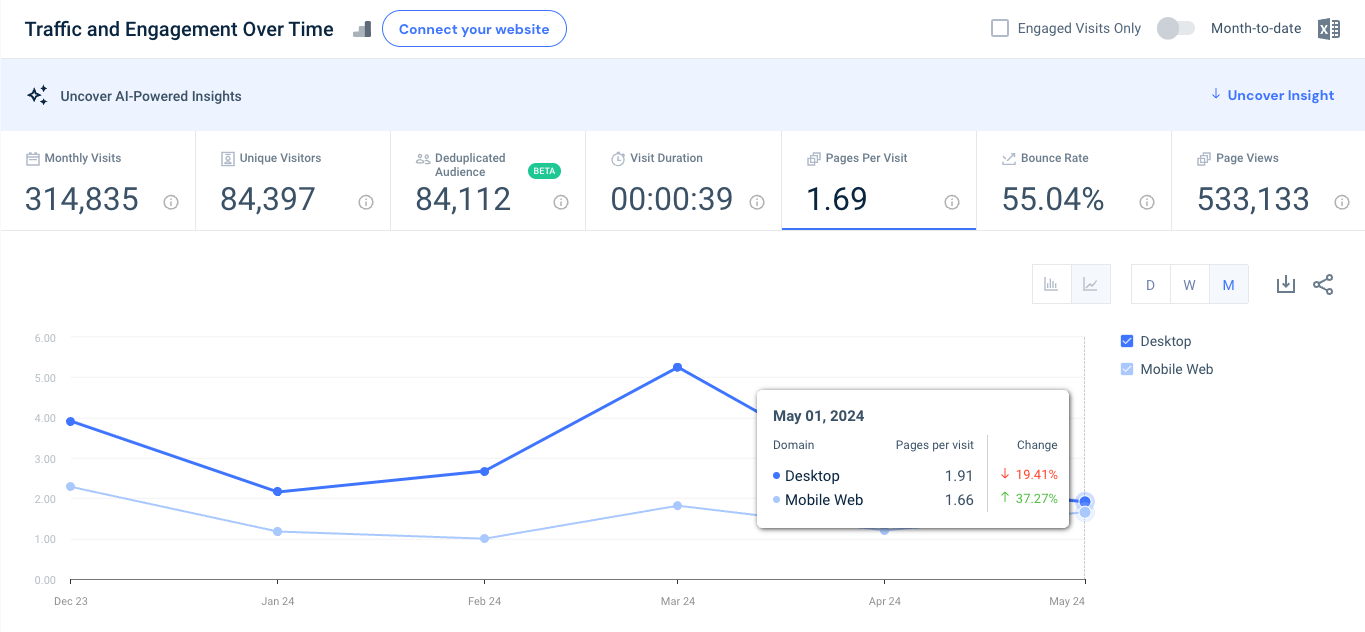This screenshot has height=632, width=1365.
Task: Toggle the Month-to-date switch
Action: tap(1175, 28)
